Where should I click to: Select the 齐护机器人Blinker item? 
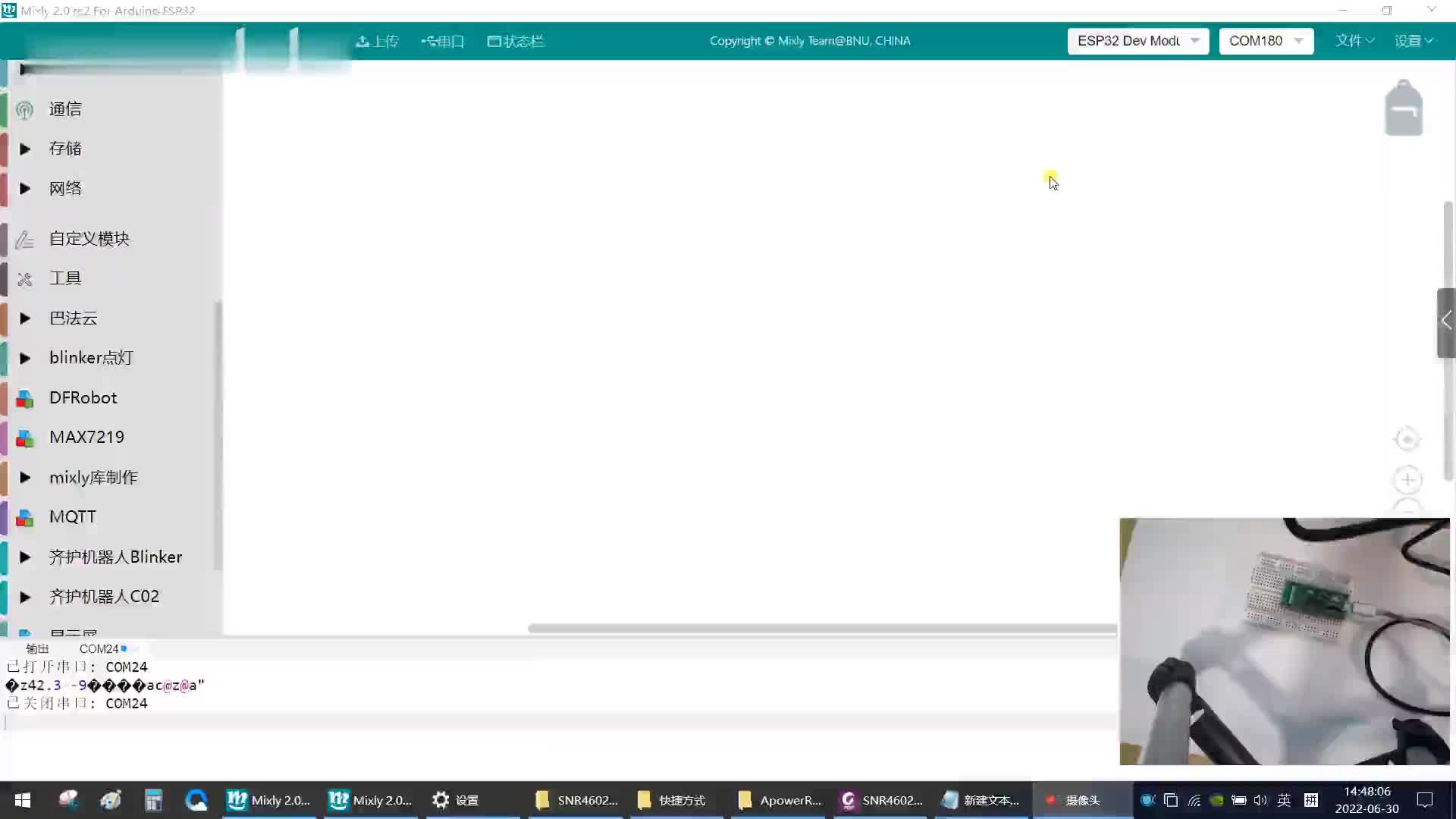[x=115, y=556]
